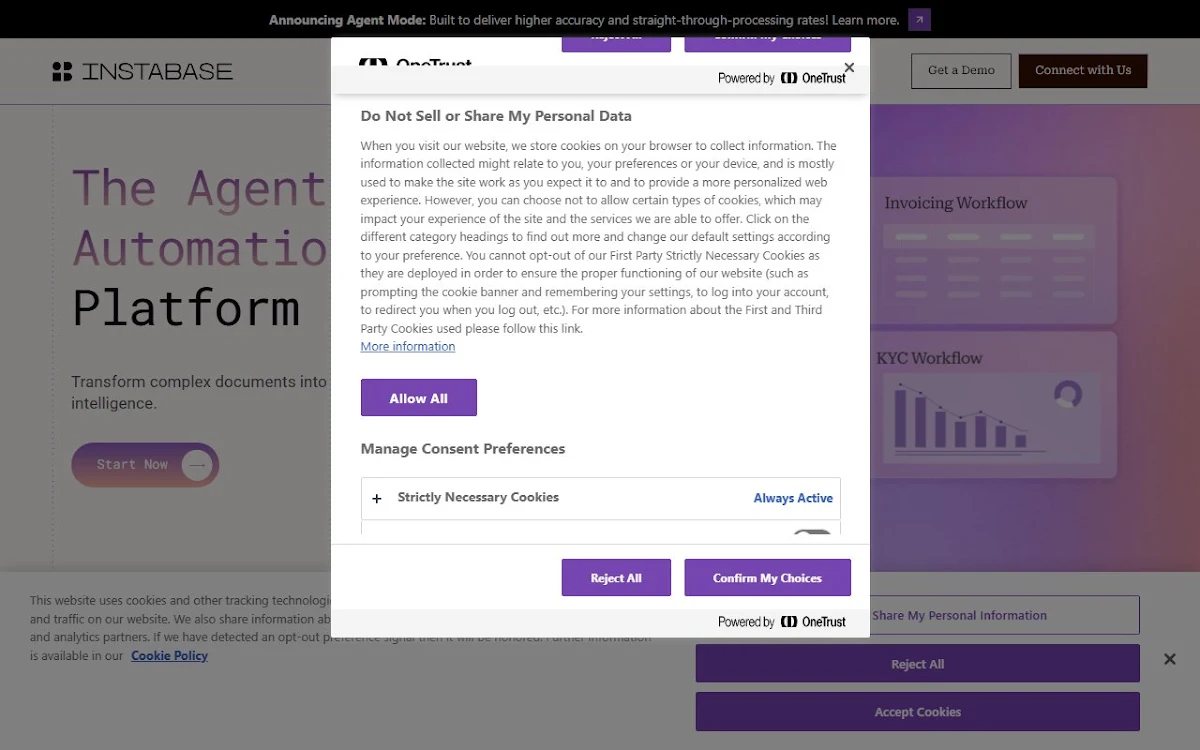Open the More information link
Image resolution: width=1200 pixels, height=750 pixels.
pos(408,346)
